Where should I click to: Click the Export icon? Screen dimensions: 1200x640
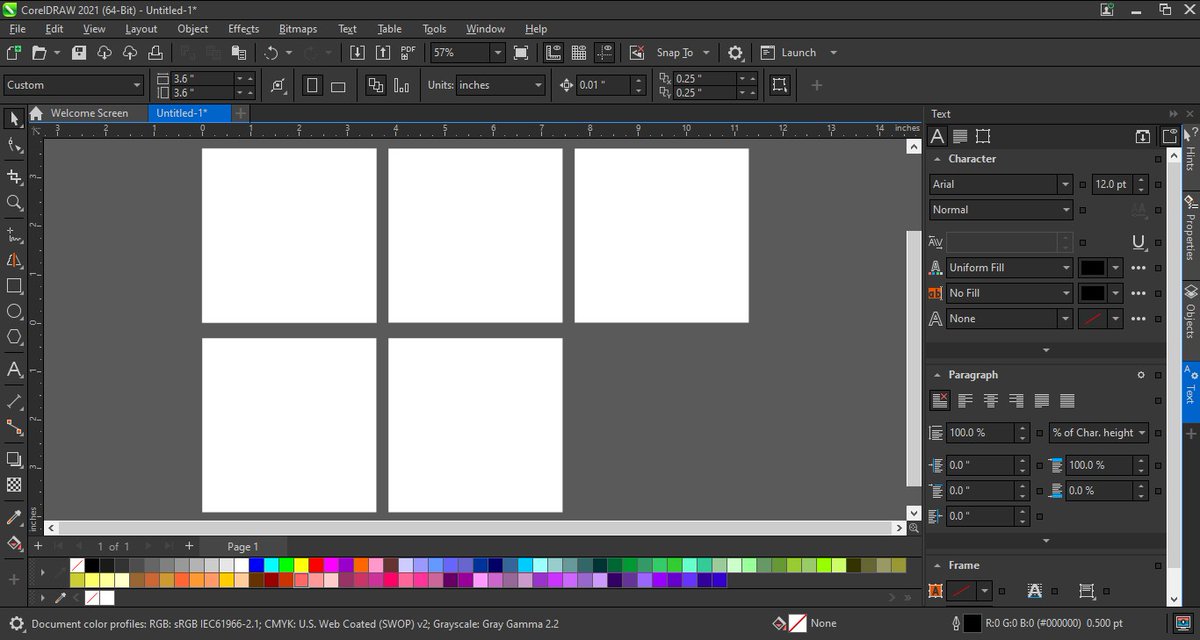click(x=384, y=53)
